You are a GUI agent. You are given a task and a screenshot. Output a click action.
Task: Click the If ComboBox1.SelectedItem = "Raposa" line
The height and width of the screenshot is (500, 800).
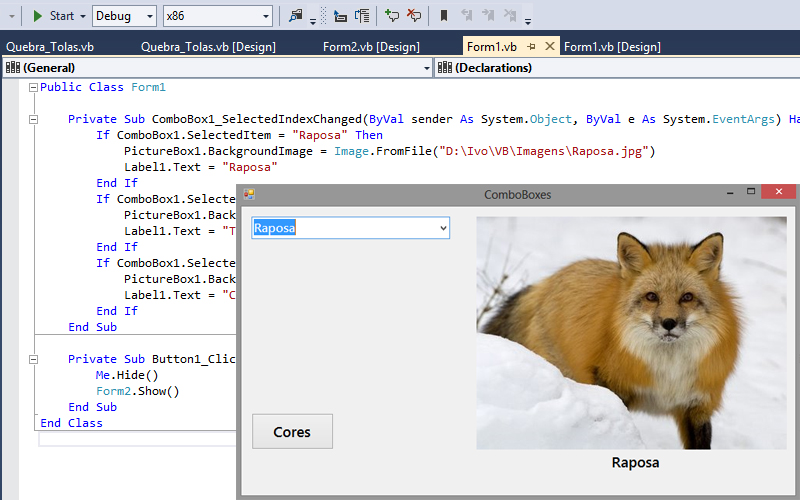239,135
